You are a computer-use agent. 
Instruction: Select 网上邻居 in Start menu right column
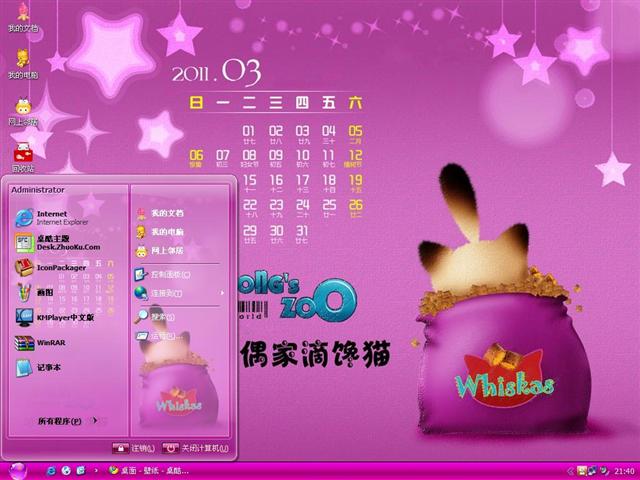point(160,251)
